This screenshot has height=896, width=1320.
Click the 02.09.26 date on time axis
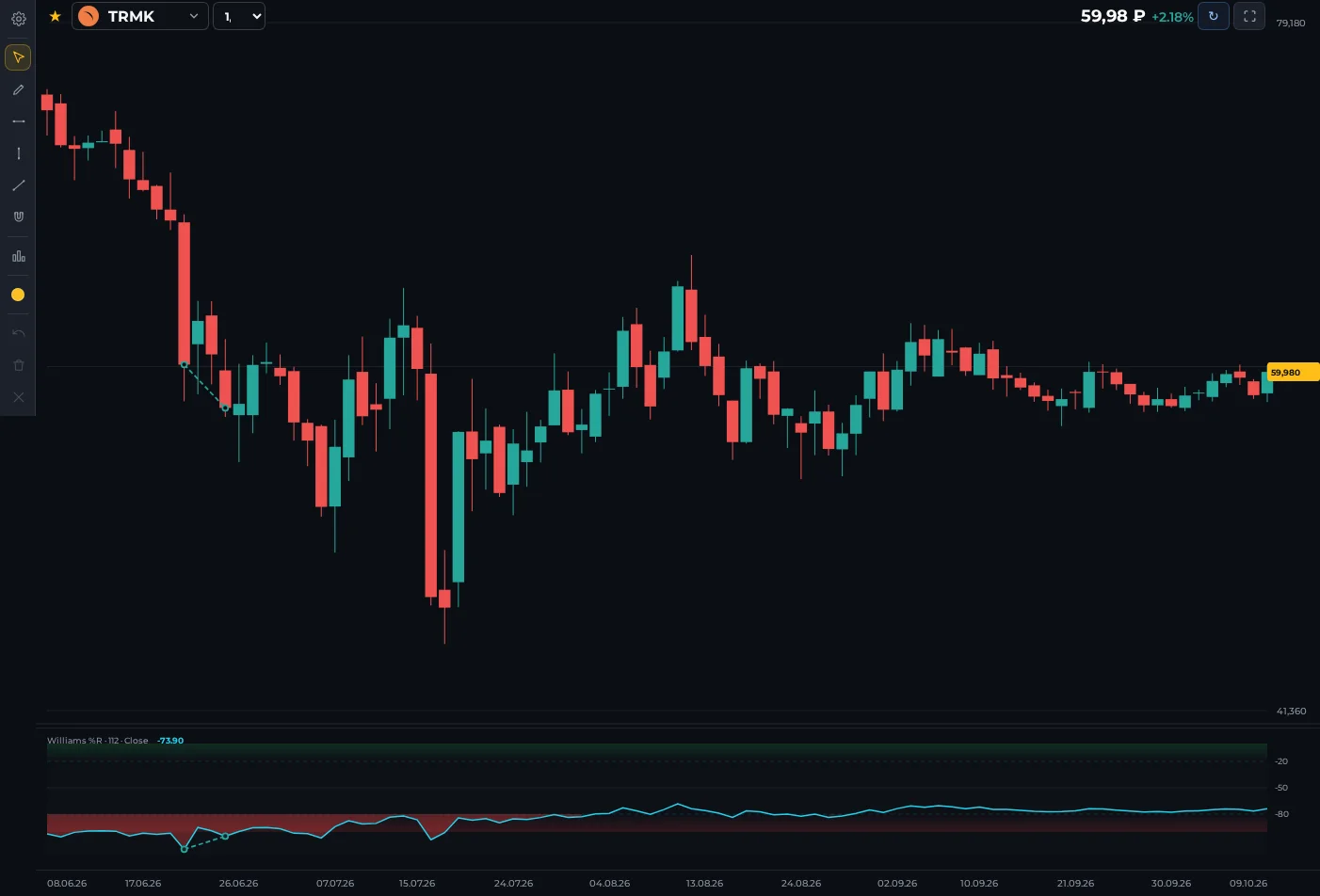coord(897,884)
